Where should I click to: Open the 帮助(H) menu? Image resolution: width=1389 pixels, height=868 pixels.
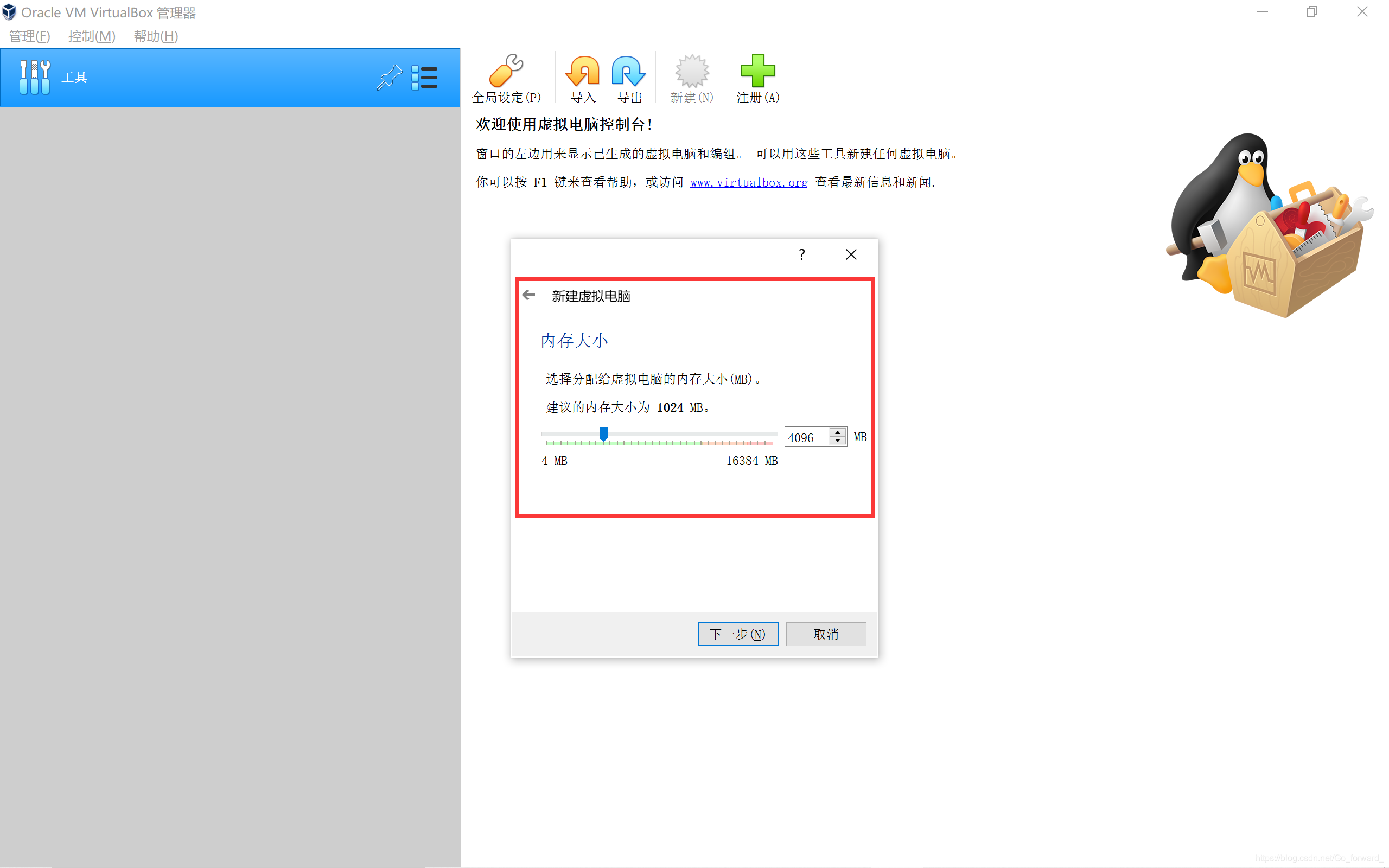click(156, 36)
